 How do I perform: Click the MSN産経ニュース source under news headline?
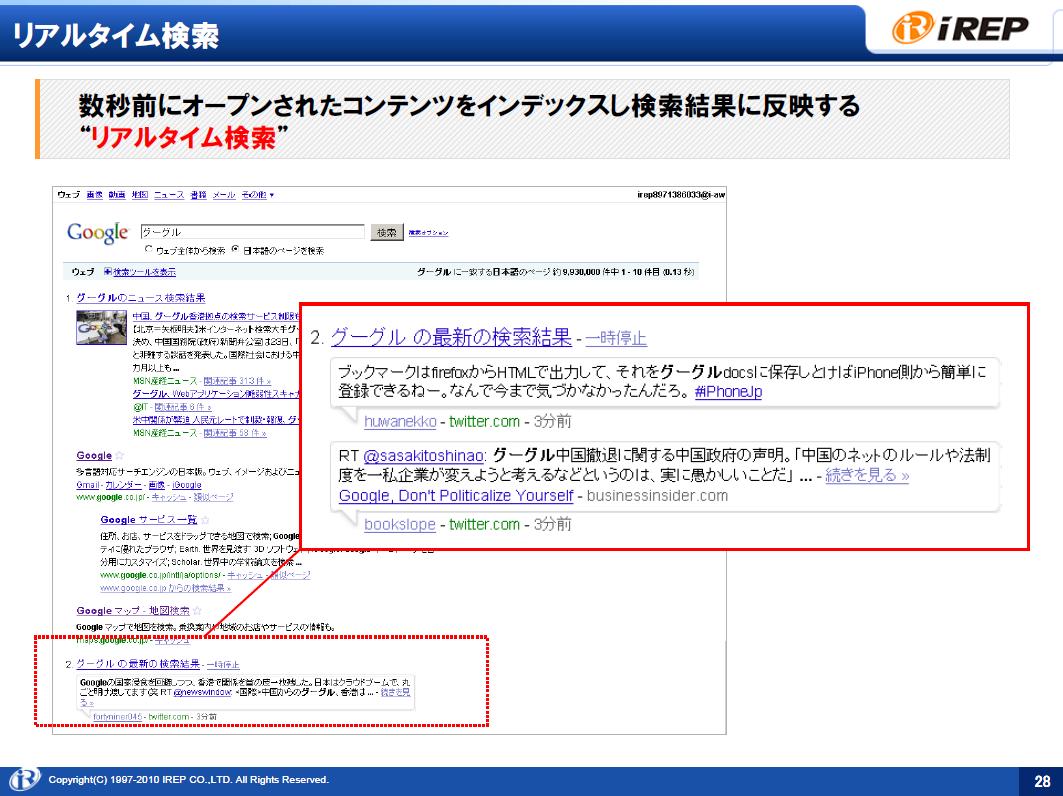click(x=165, y=381)
